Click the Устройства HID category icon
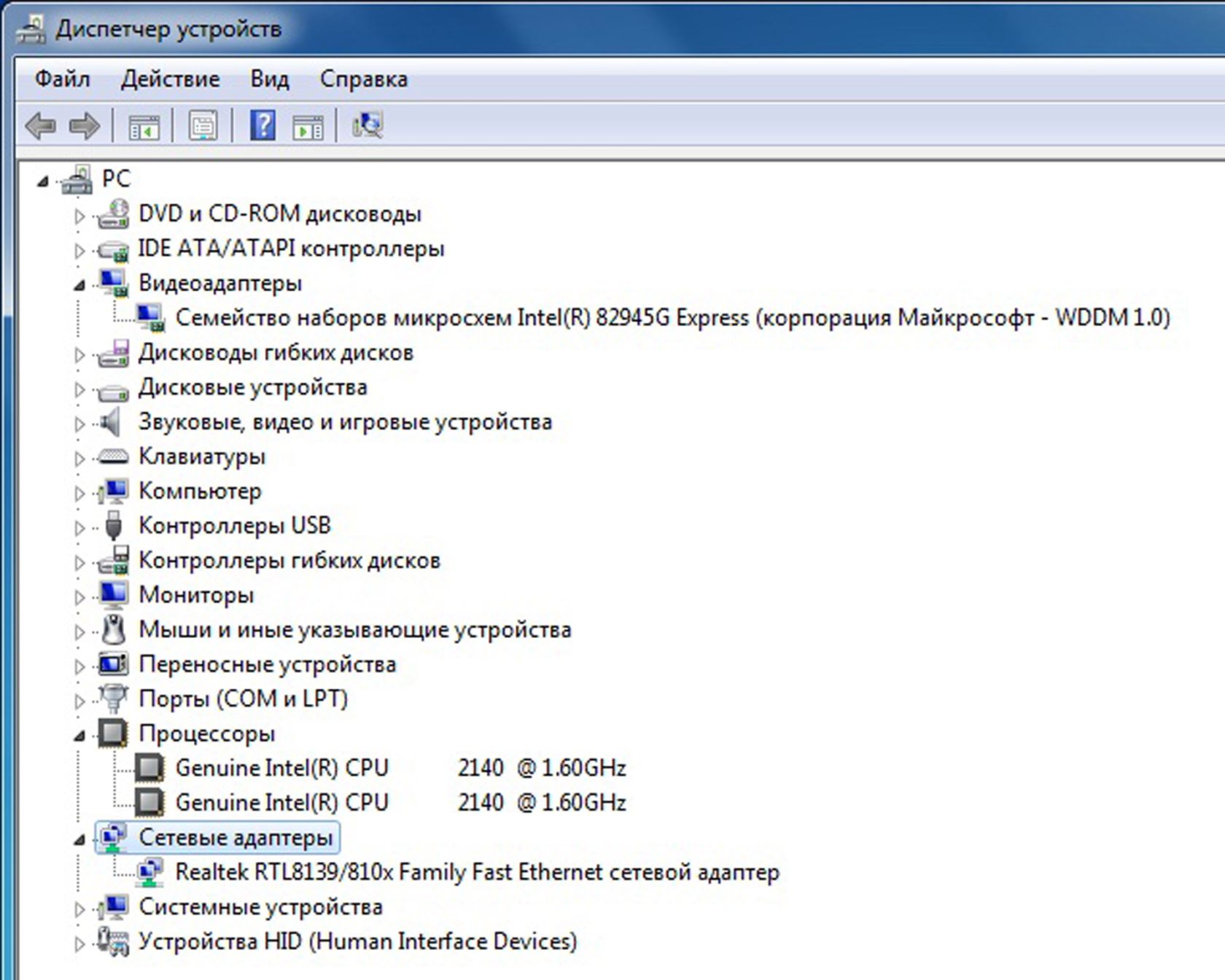 click(x=114, y=941)
